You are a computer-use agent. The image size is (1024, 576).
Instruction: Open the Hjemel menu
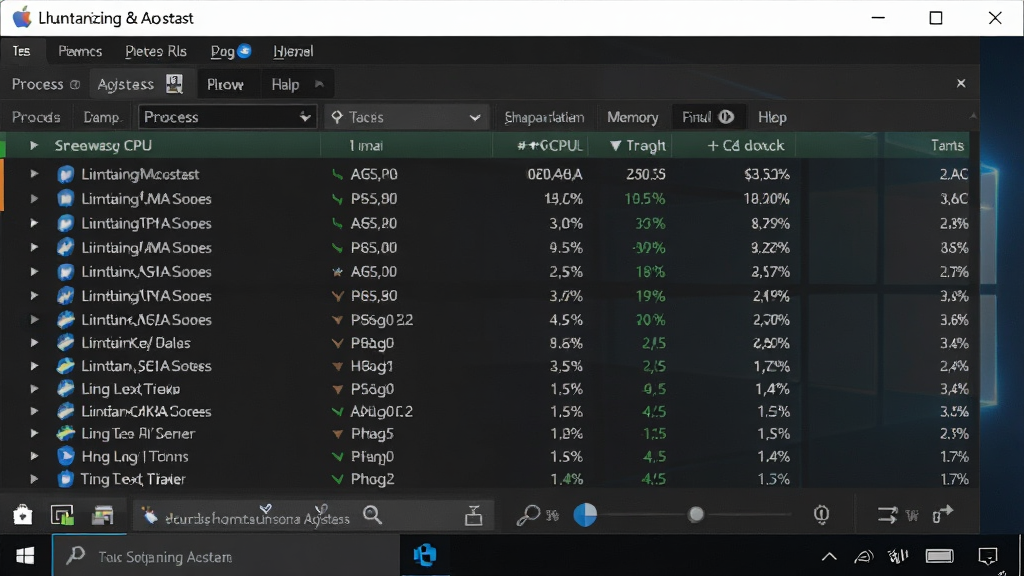click(x=293, y=51)
